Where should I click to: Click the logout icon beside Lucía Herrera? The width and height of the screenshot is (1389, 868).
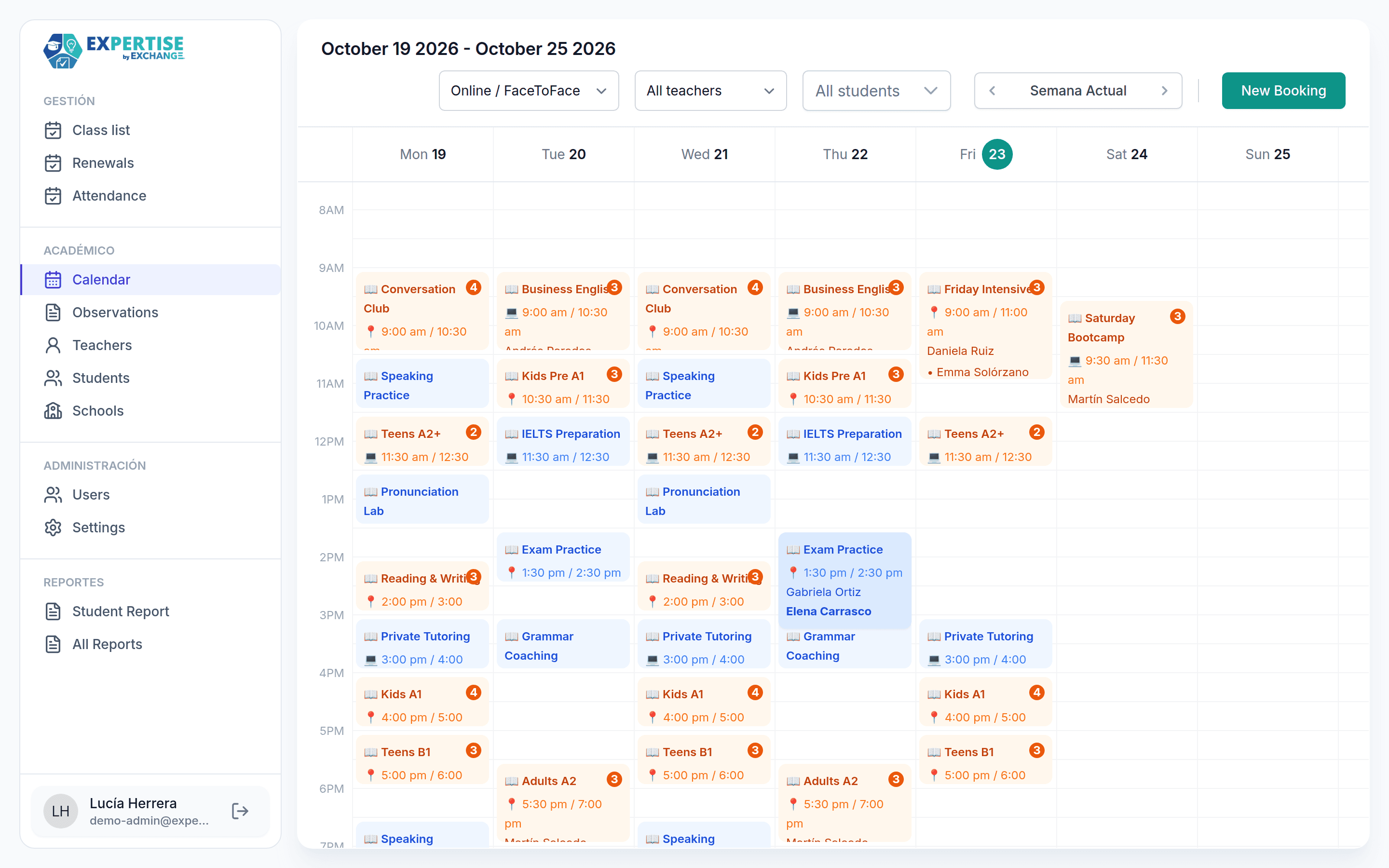tap(240, 811)
